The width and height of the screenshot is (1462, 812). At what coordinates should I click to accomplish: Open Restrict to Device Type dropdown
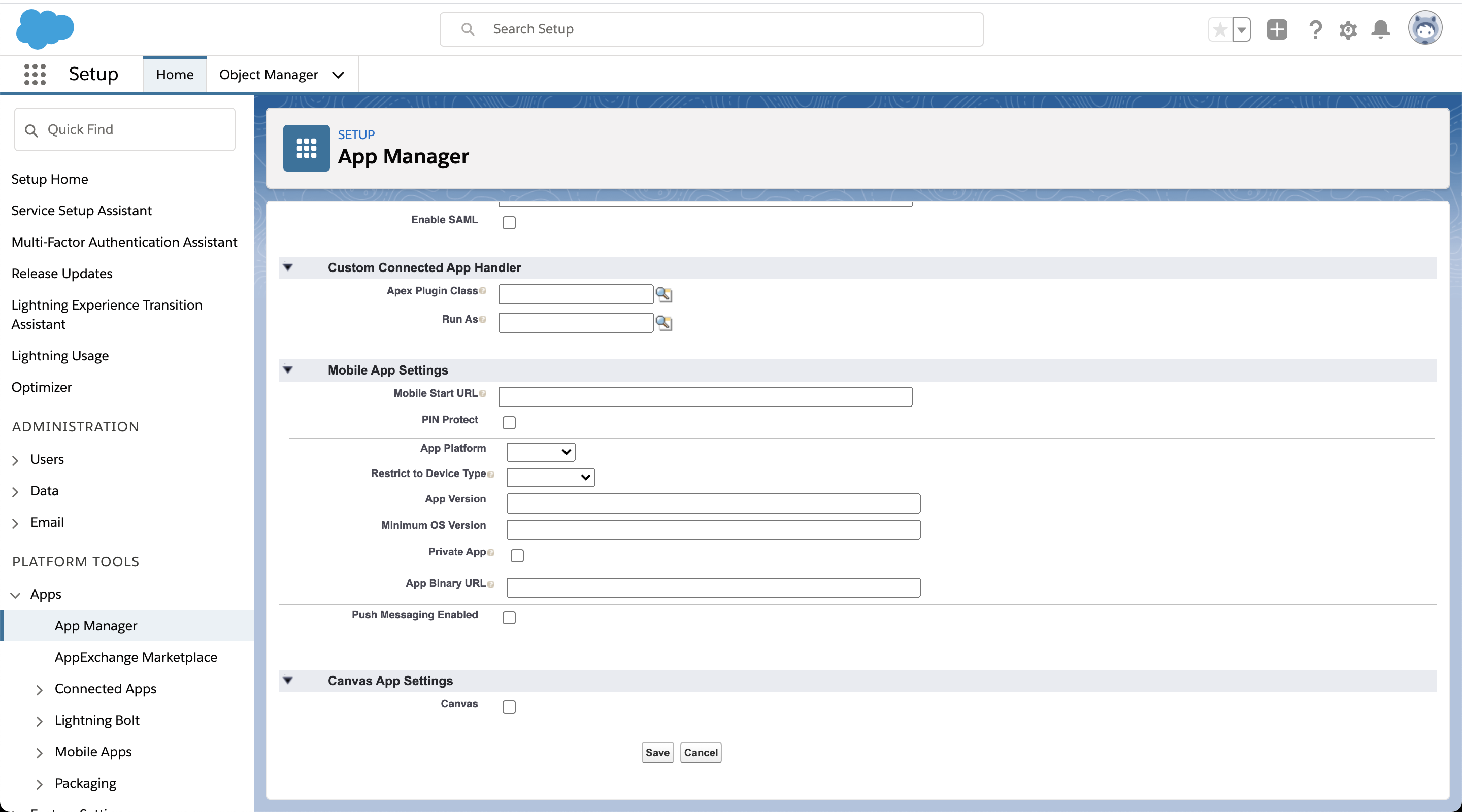[550, 477]
